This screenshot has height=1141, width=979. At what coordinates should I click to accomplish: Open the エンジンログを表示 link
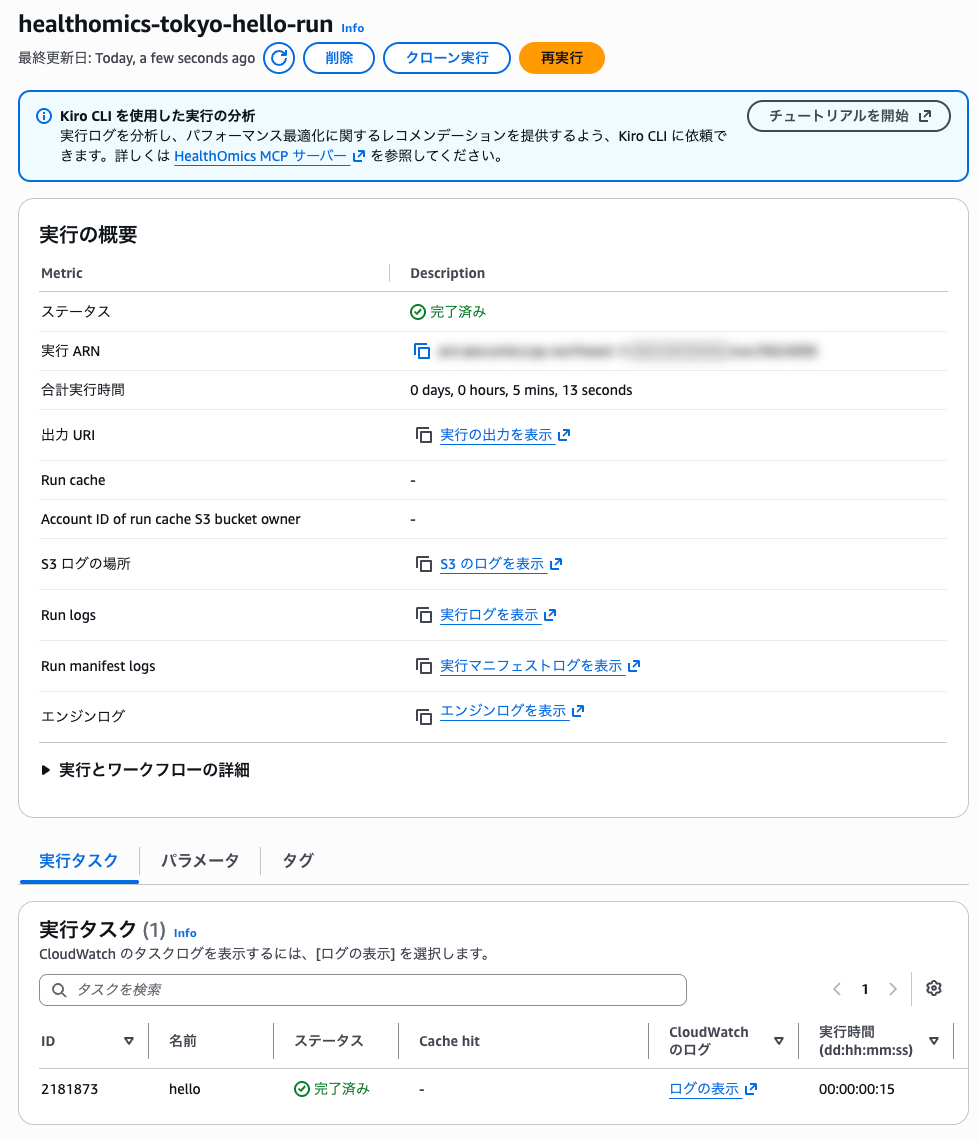512,711
